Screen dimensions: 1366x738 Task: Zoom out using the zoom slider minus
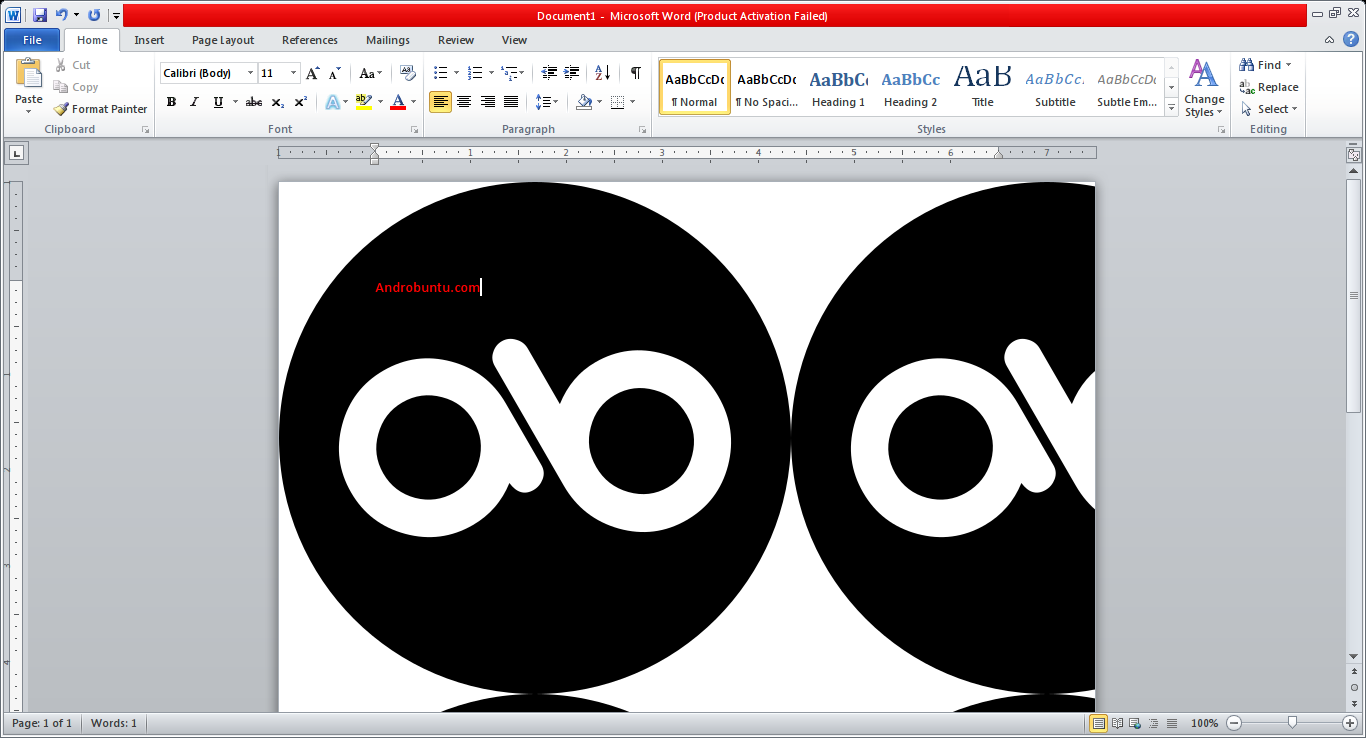(1233, 722)
